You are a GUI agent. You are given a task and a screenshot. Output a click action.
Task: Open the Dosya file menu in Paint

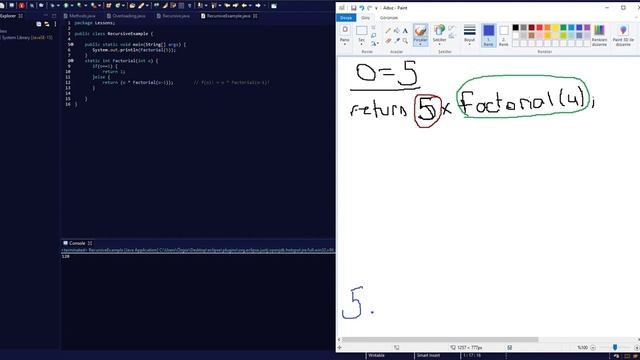pyautogui.click(x=346, y=18)
